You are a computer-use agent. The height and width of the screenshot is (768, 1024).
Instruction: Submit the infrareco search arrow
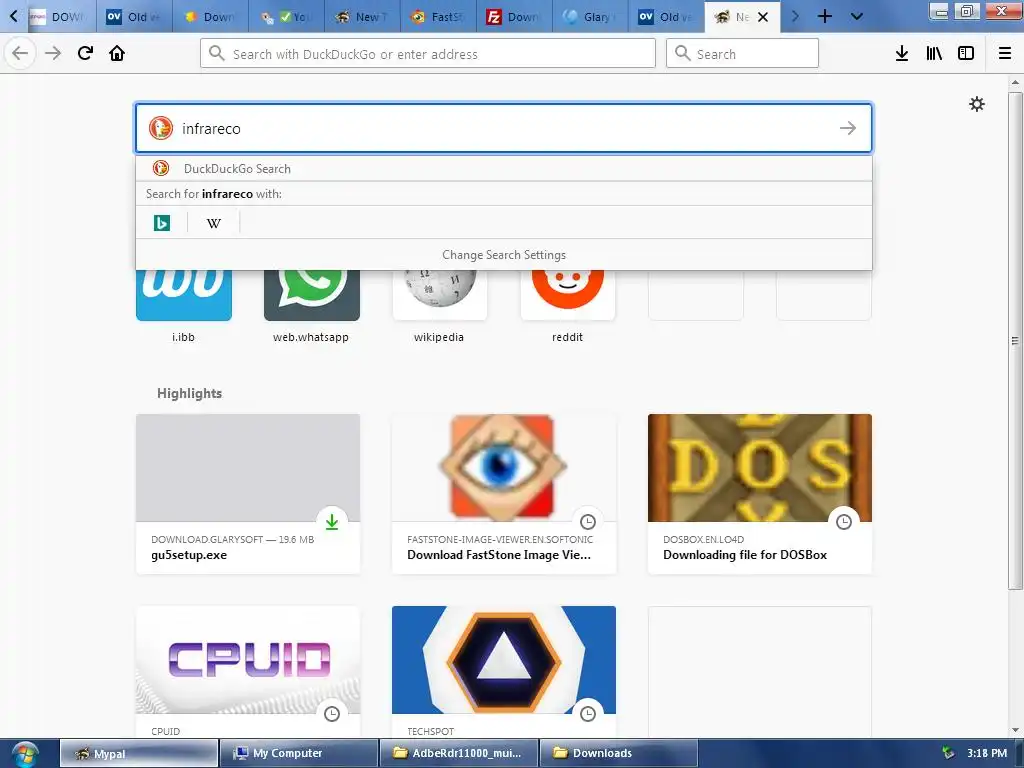point(848,128)
